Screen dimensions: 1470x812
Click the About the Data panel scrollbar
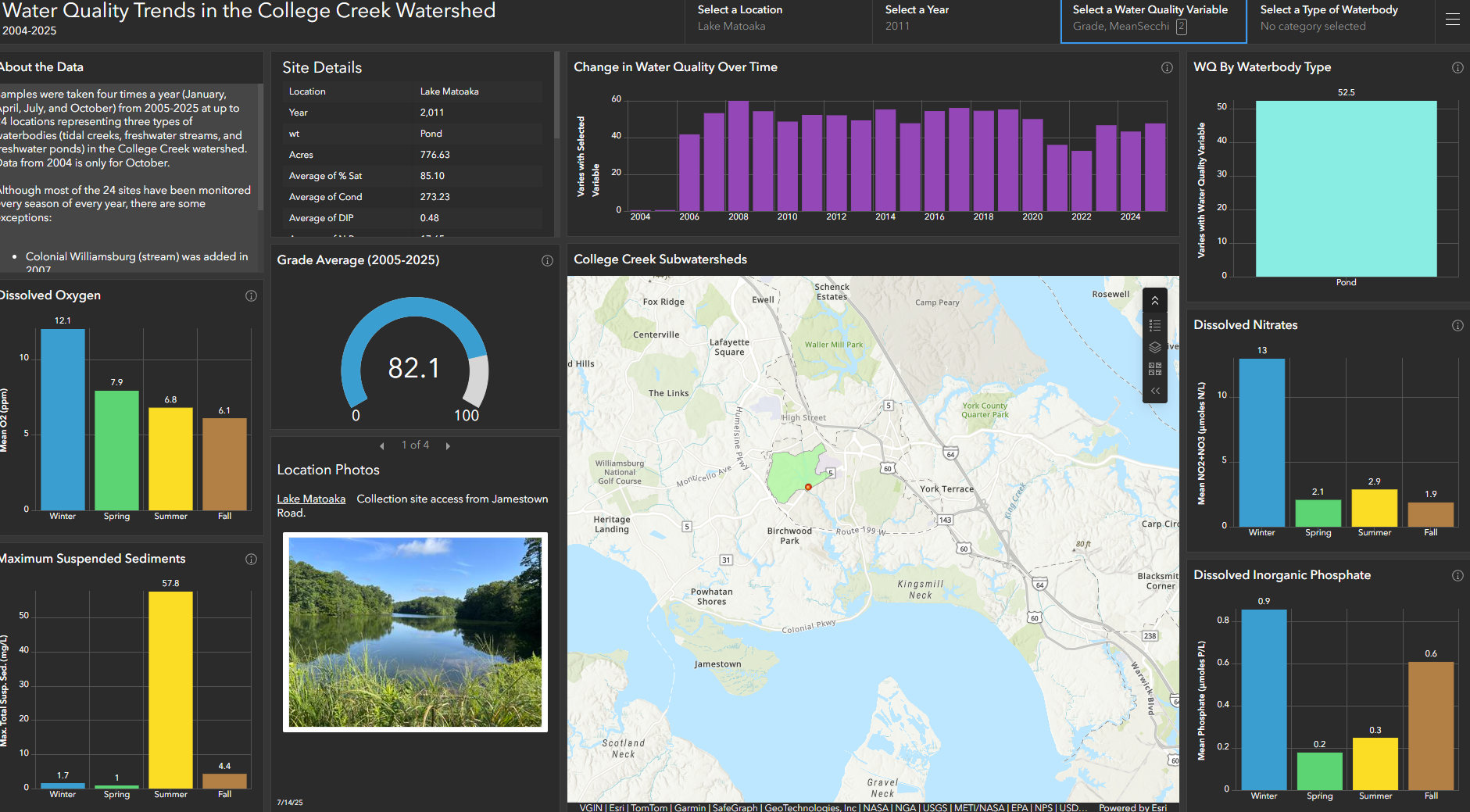click(x=260, y=147)
